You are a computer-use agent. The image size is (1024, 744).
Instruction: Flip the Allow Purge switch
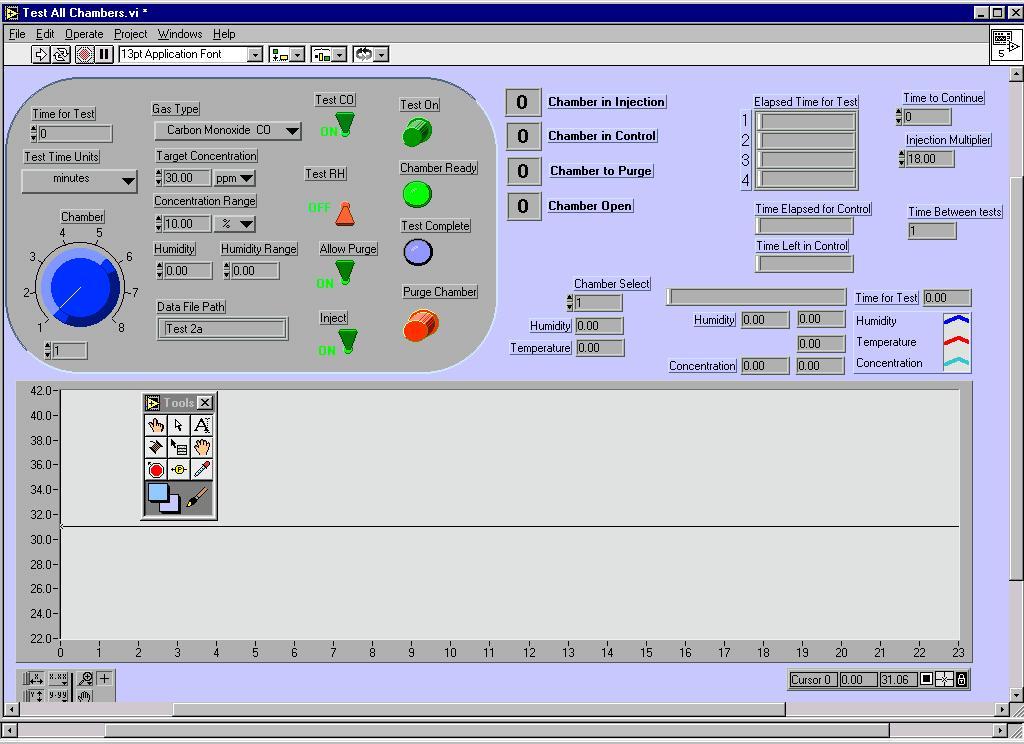pos(344,271)
